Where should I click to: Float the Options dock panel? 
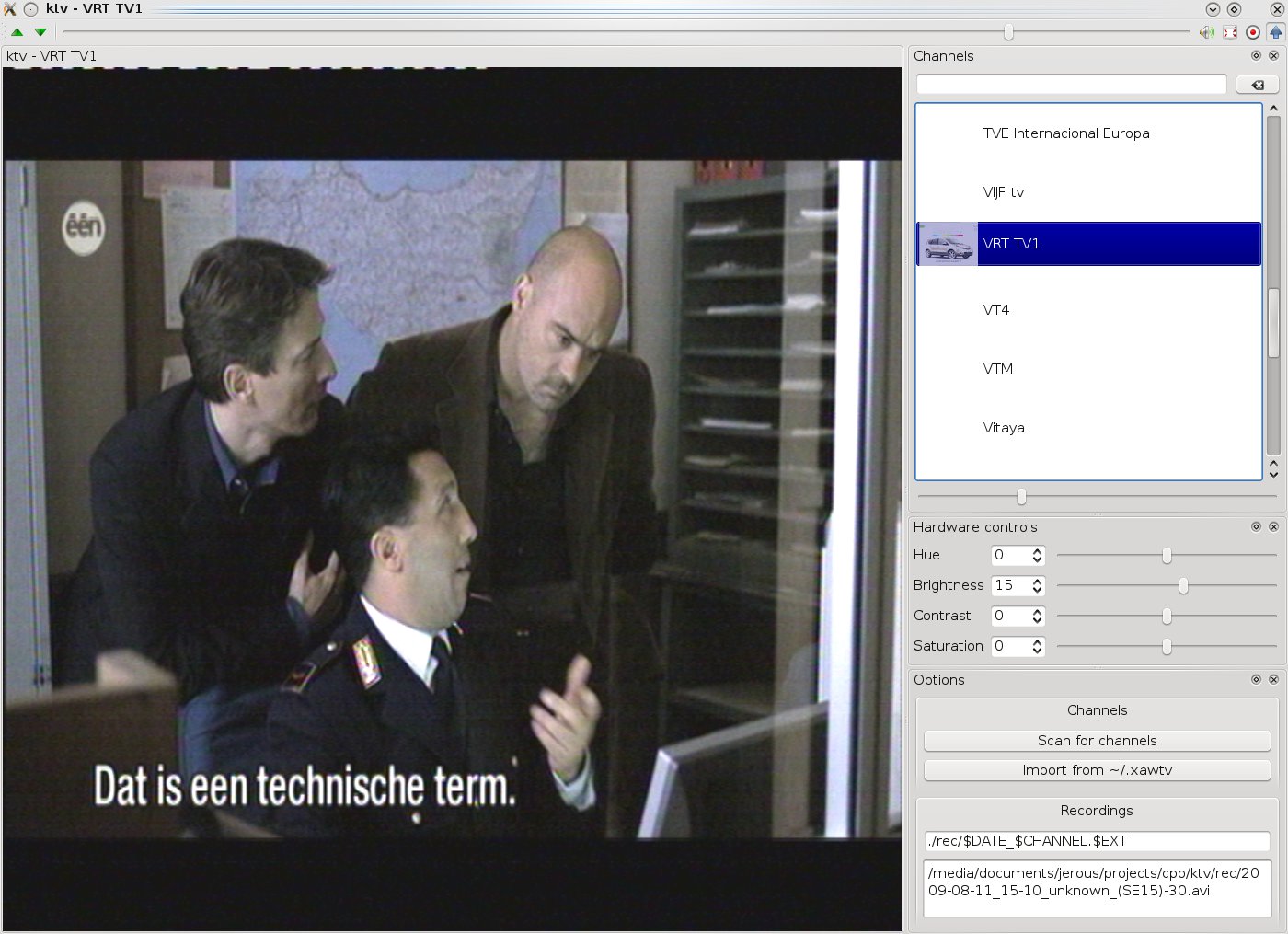pyautogui.click(x=1256, y=679)
